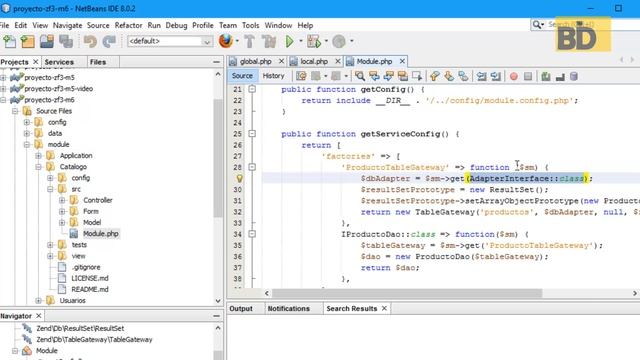Screen dimensions: 640x360
Task: Click Previous Bookmark icon
Action: [x=435, y=76]
